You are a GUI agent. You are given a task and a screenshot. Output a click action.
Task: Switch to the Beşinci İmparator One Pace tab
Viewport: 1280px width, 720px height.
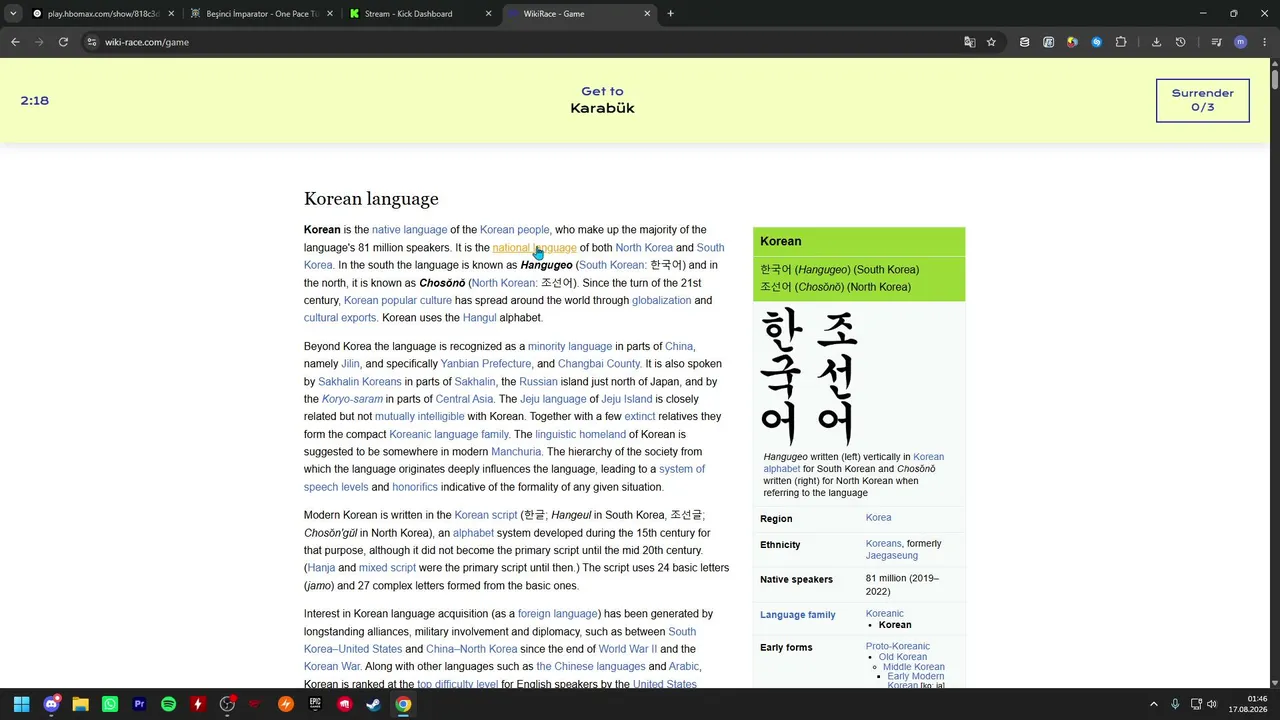(261, 14)
